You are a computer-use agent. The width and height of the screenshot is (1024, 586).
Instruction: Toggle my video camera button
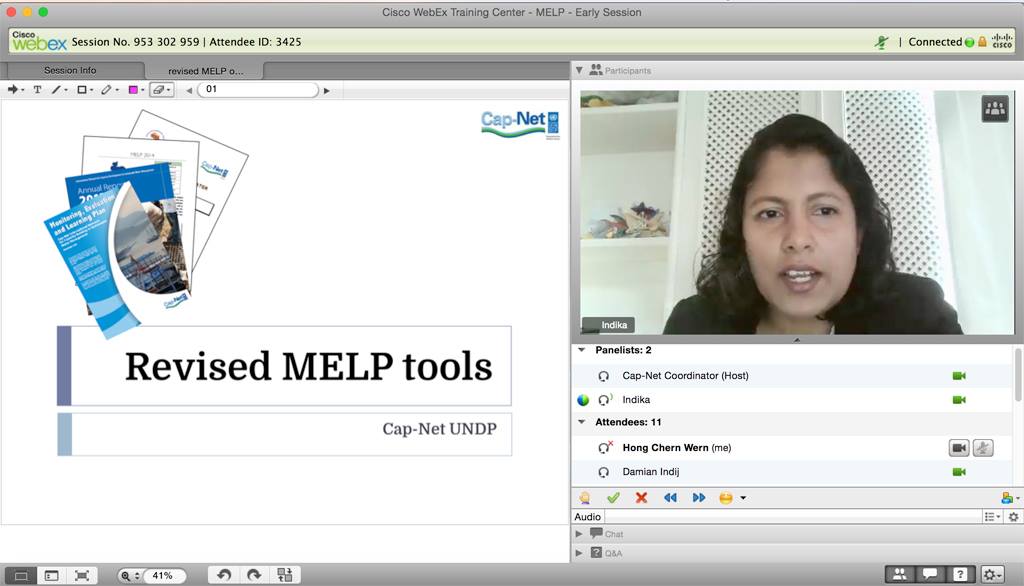click(959, 448)
